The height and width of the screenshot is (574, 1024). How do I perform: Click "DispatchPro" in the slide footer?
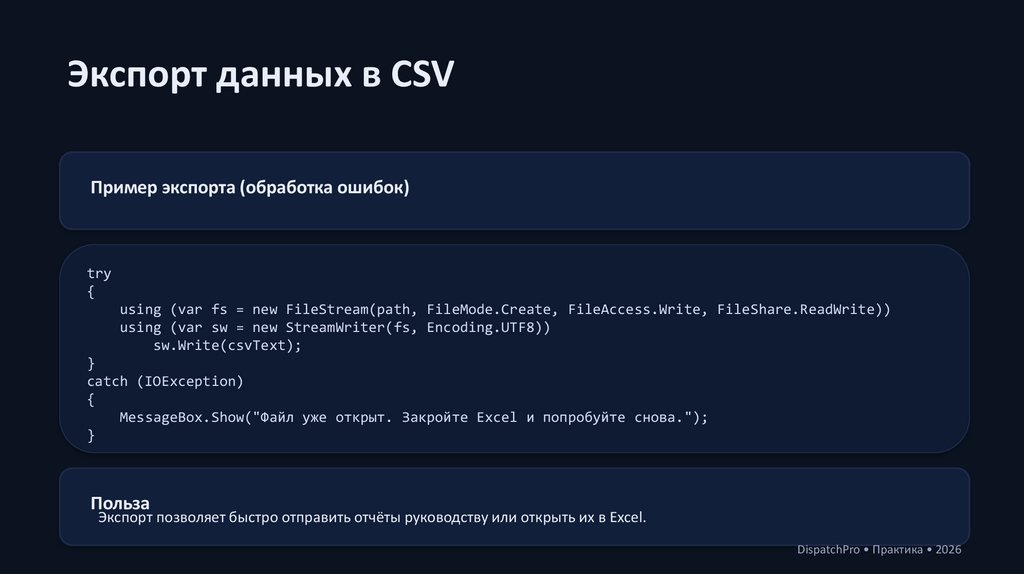(x=830, y=550)
